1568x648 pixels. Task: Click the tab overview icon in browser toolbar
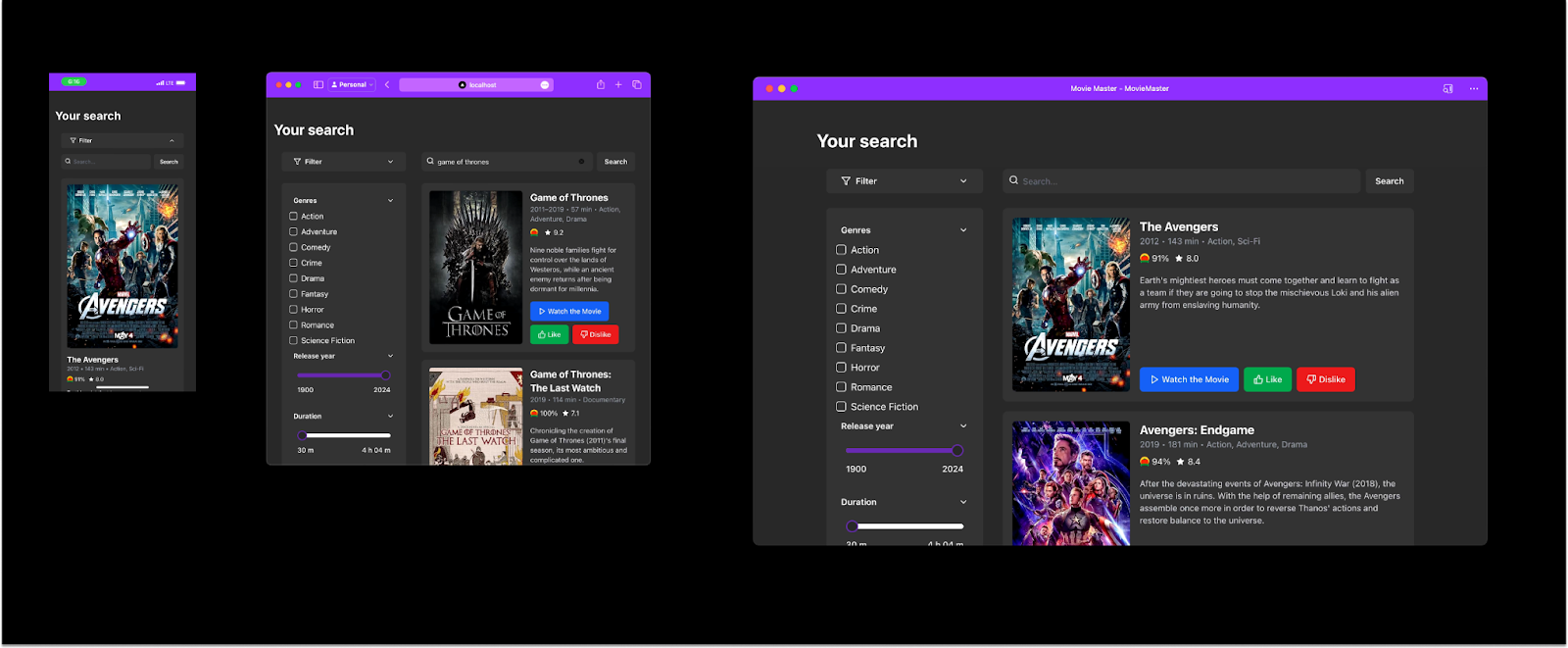click(x=637, y=84)
